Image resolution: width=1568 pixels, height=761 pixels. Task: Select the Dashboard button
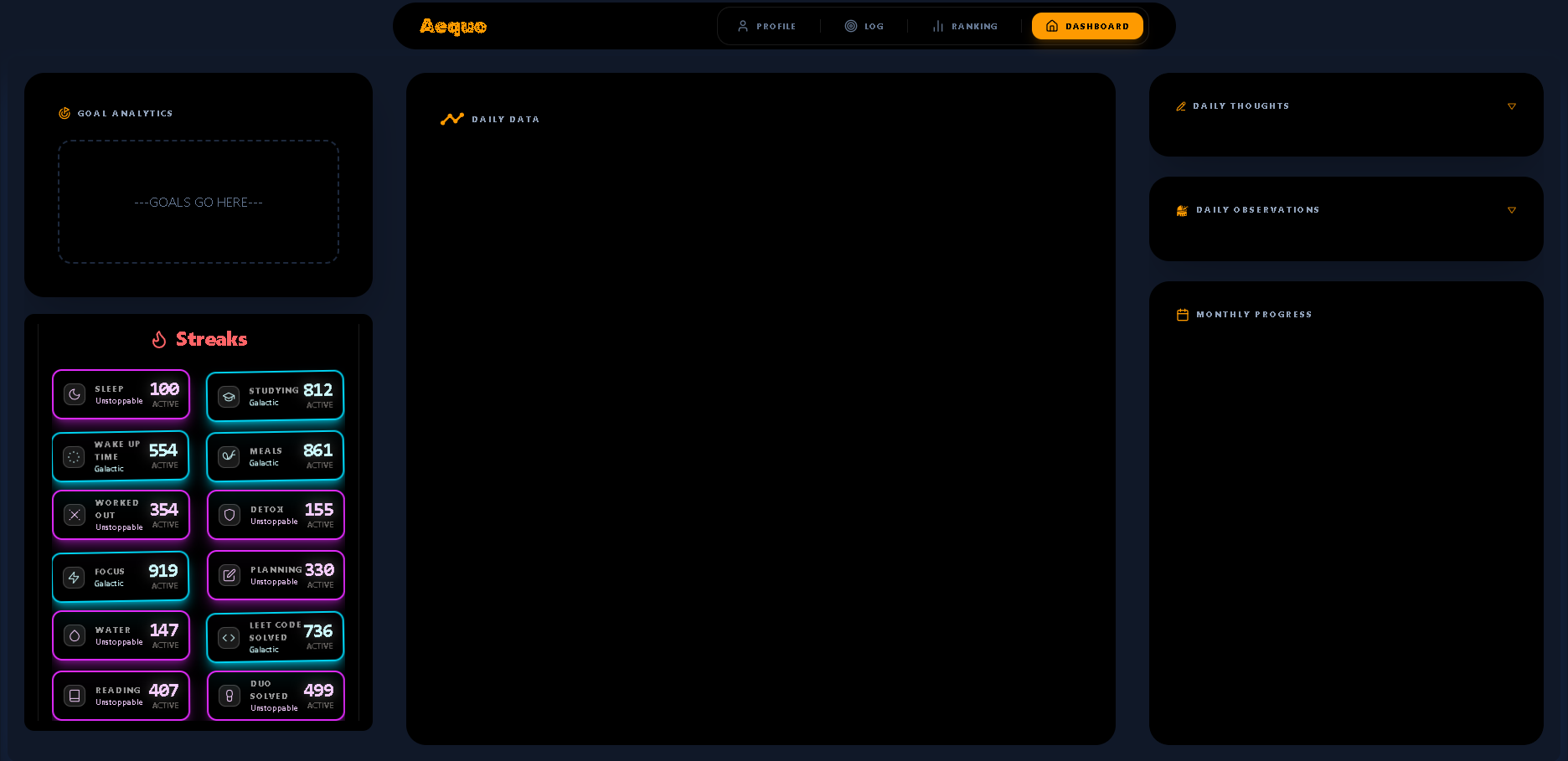click(x=1086, y=27)
